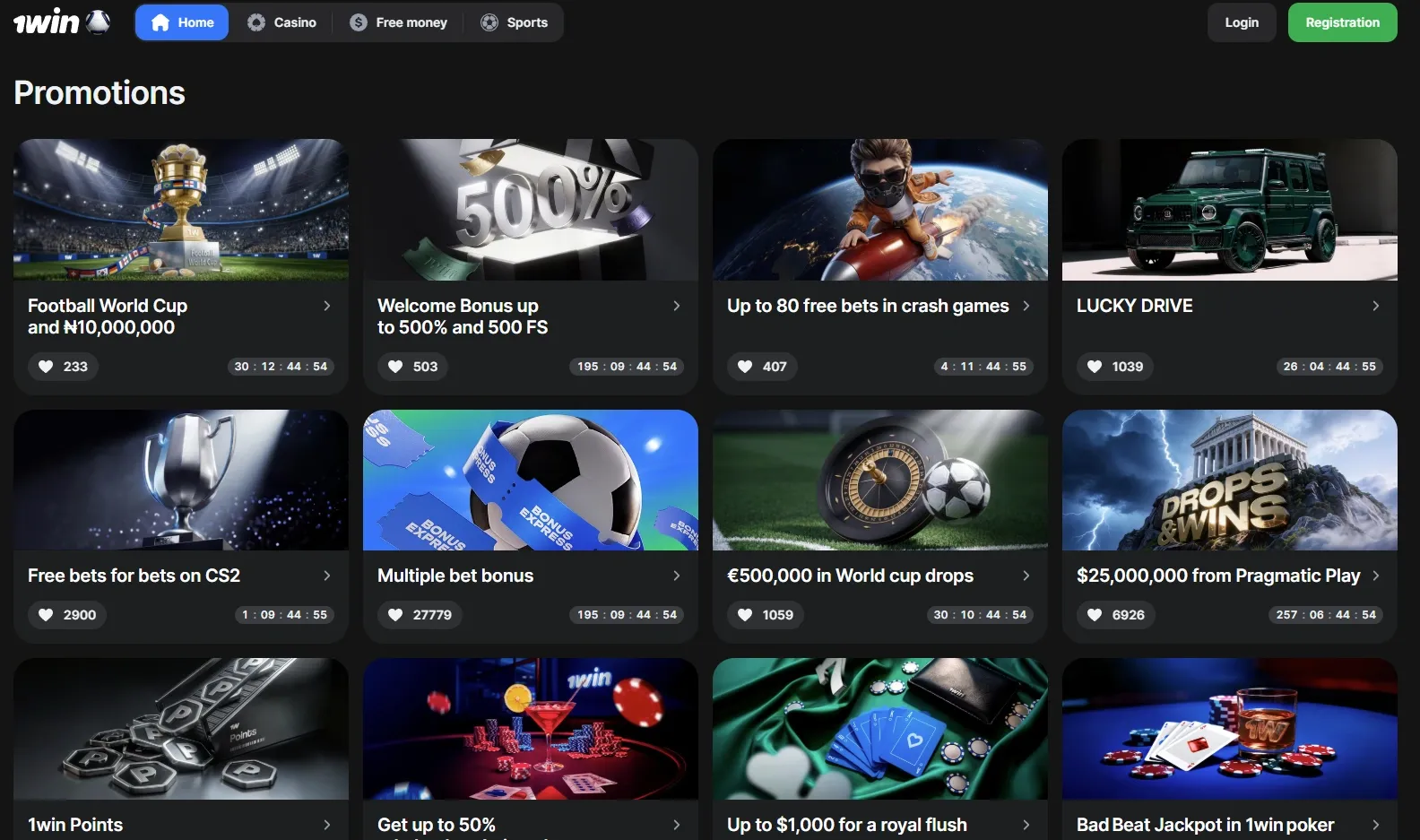
Task: Open 'Free bets for bets on CS2'
Action: pos(134,576)
